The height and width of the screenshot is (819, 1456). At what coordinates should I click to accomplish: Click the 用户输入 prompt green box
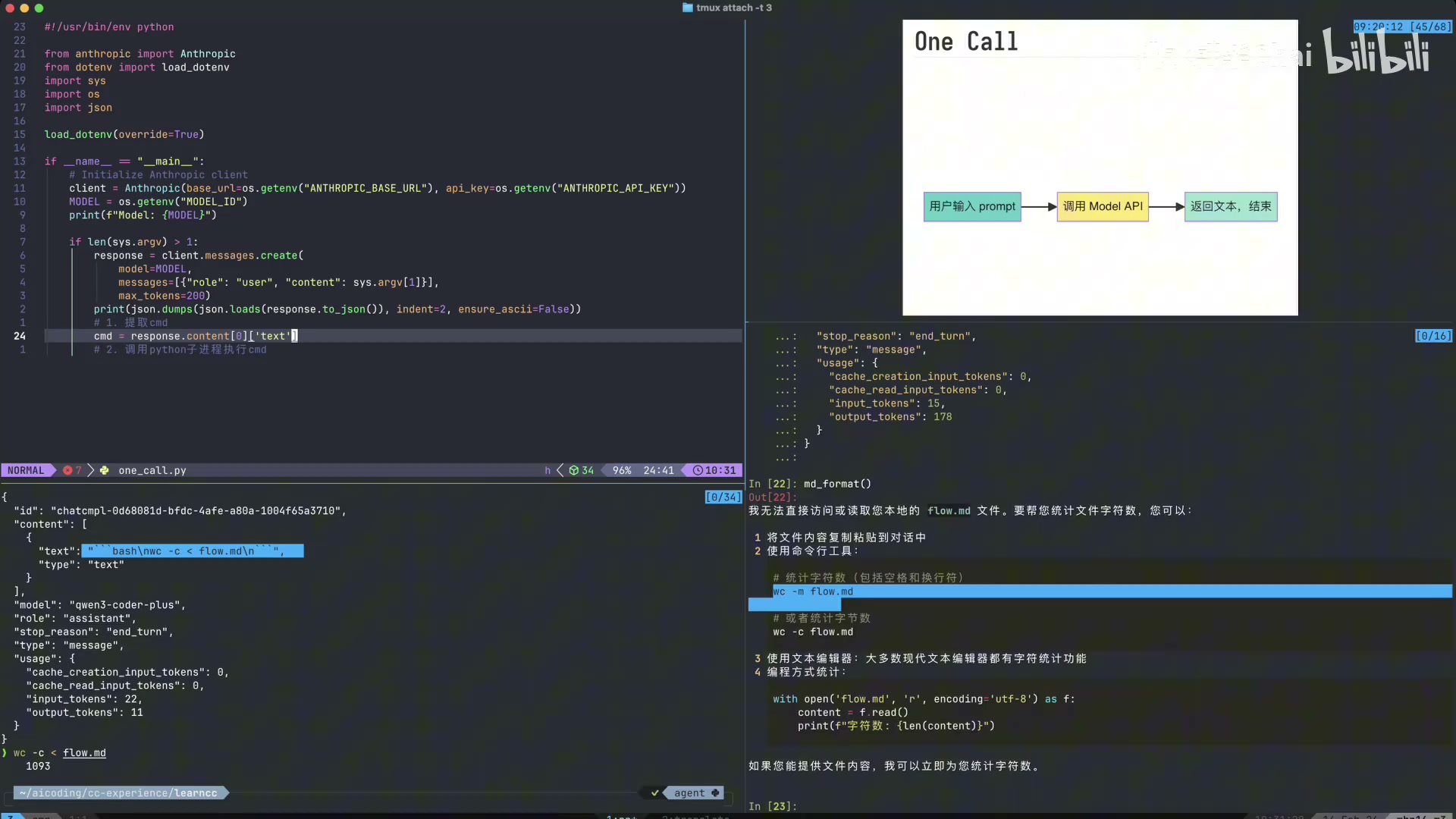coord(972,206)
